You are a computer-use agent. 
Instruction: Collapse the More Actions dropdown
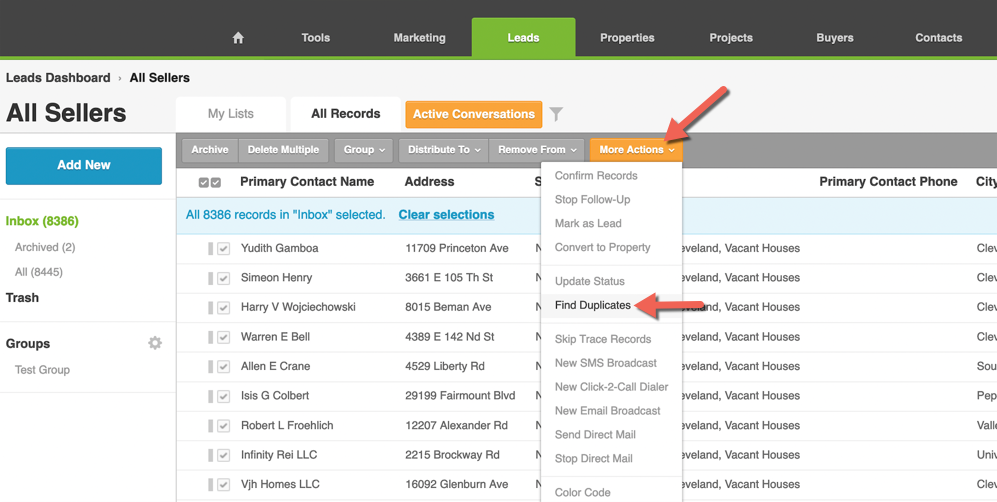tap(636, 150)
